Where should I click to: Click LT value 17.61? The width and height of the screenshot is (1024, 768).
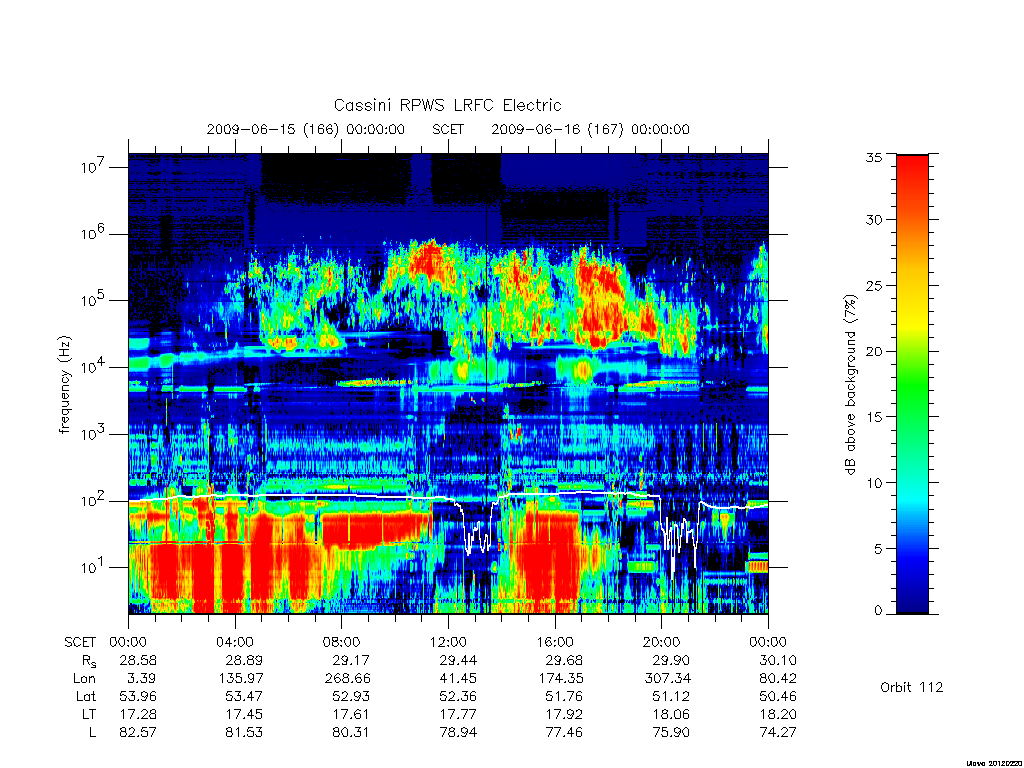coord(351,714)
